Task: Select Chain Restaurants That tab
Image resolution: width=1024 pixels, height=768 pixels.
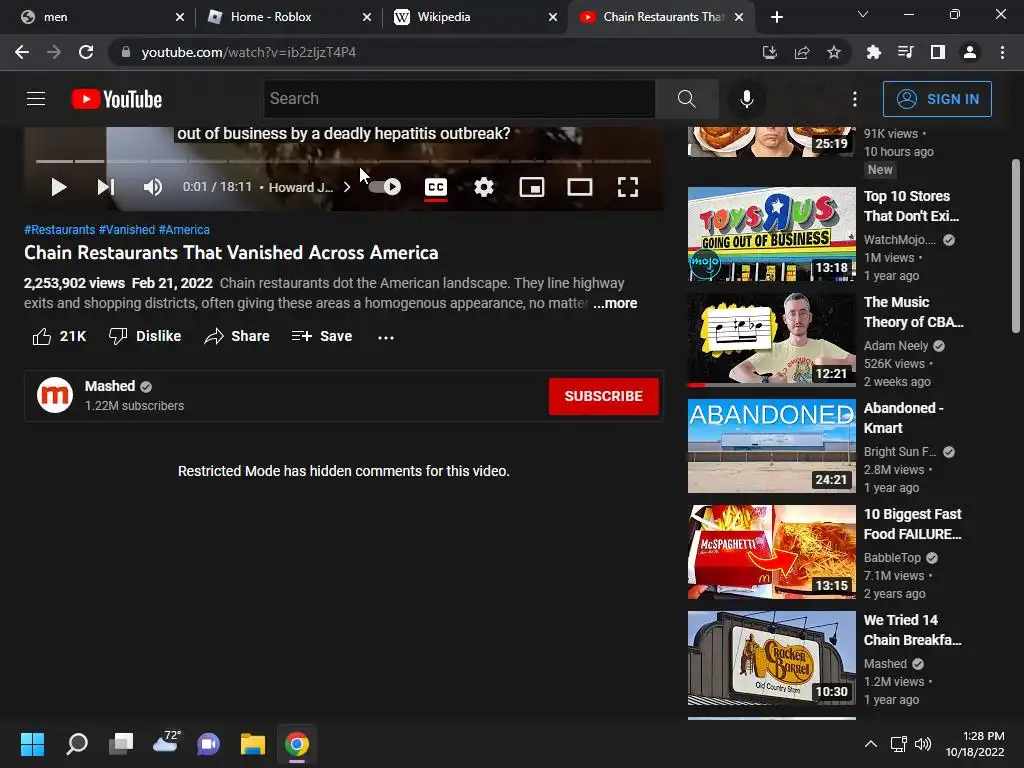Action: tap(662, 17)
